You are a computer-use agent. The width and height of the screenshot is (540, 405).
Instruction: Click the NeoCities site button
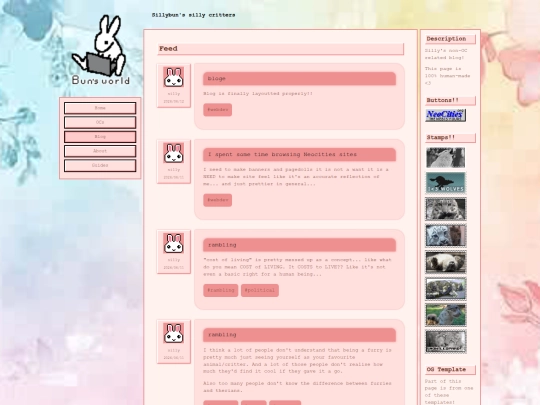pos(446,115)
